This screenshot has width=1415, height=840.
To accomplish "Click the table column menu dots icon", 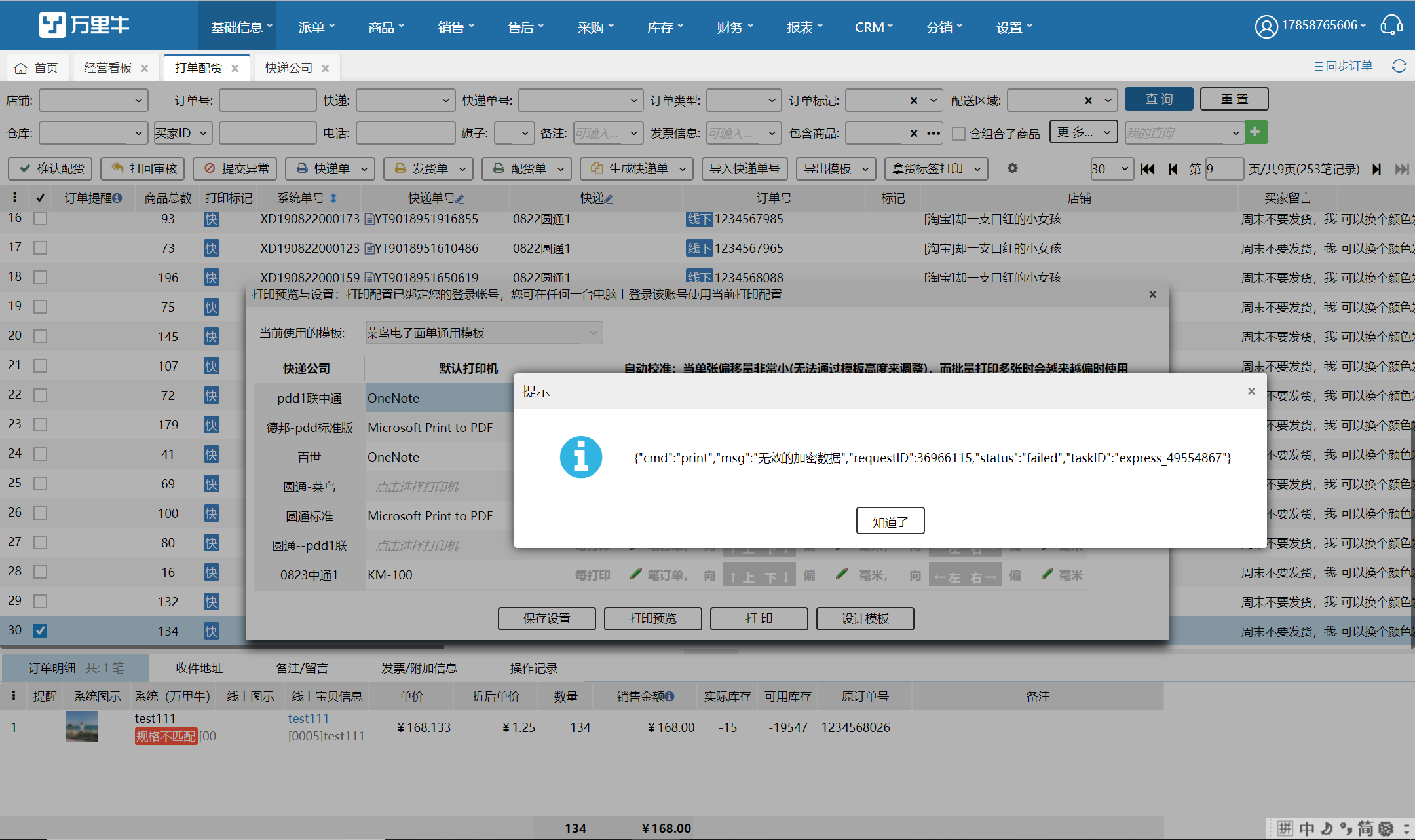I will pos(14,197).
